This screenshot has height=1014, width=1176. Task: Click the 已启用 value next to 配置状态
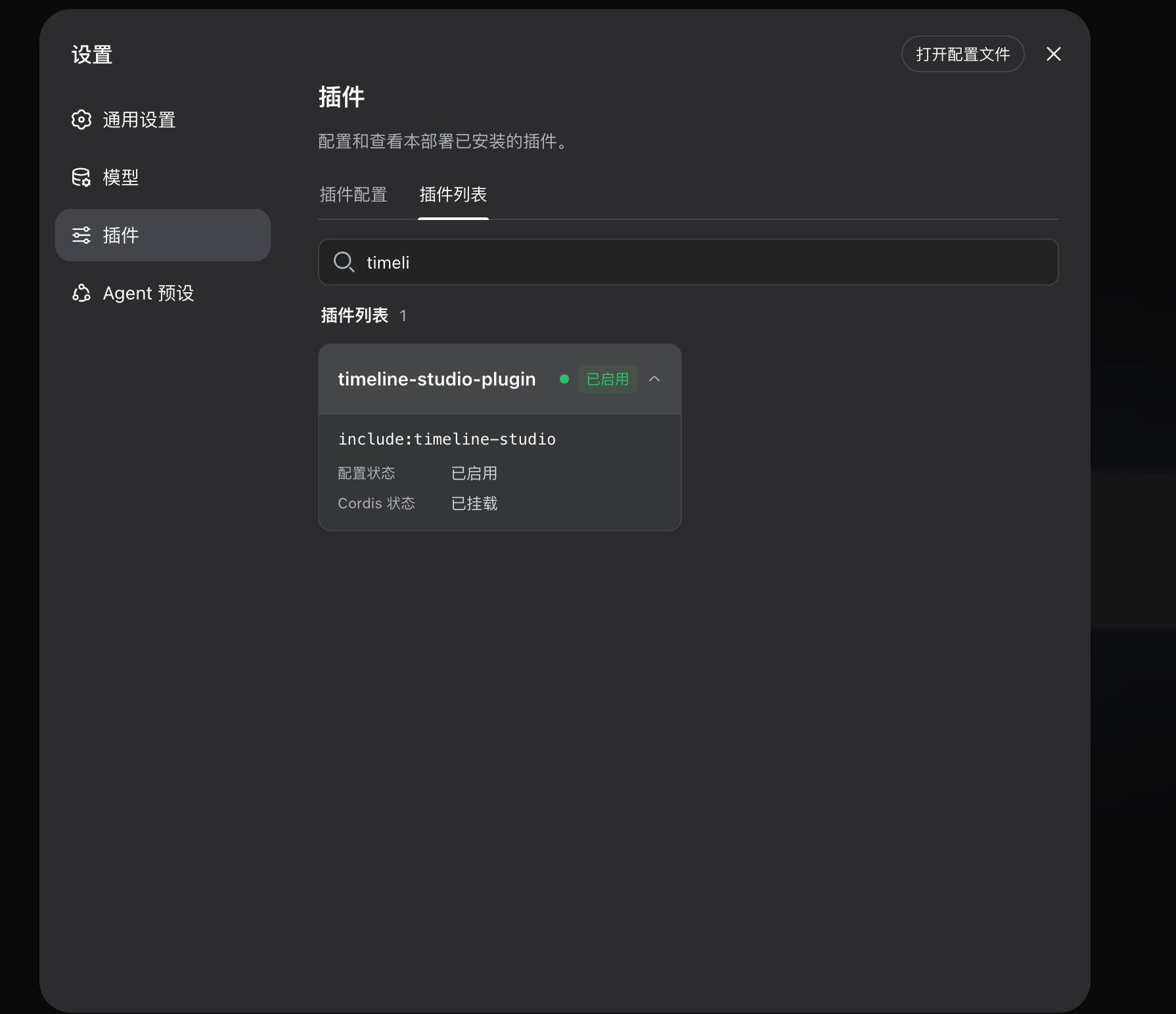pos(474,473)
